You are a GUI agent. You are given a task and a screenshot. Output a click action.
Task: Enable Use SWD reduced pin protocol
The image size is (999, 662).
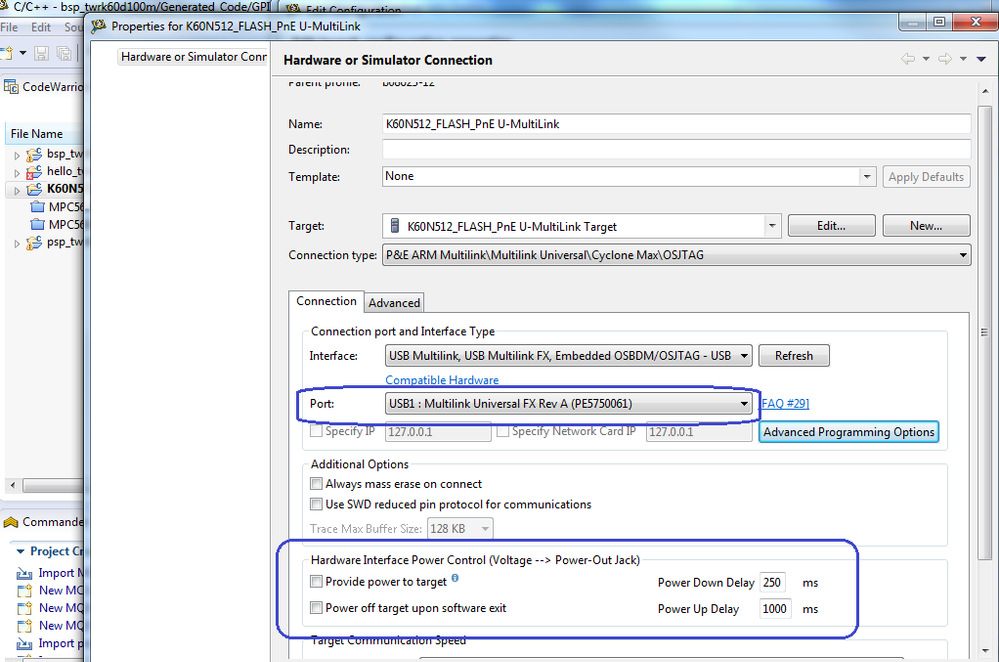tap(316, 504)
